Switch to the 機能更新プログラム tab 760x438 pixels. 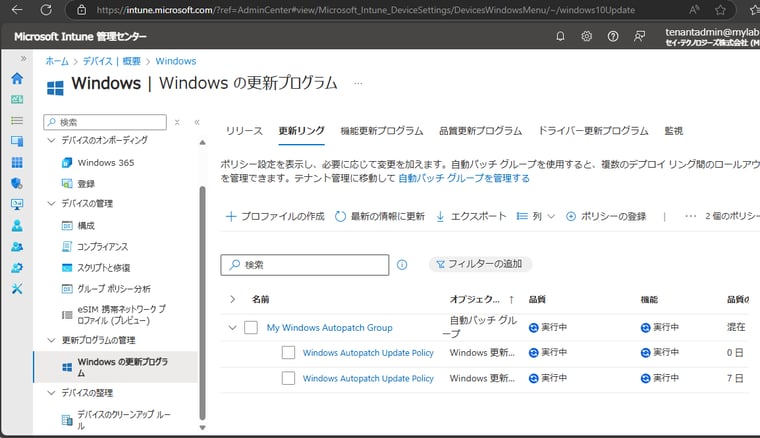[382, 131]
